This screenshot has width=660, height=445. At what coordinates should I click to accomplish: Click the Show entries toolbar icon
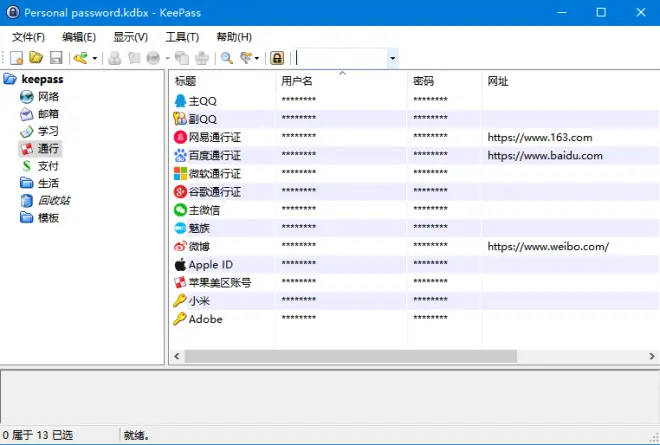pos(245,58)
